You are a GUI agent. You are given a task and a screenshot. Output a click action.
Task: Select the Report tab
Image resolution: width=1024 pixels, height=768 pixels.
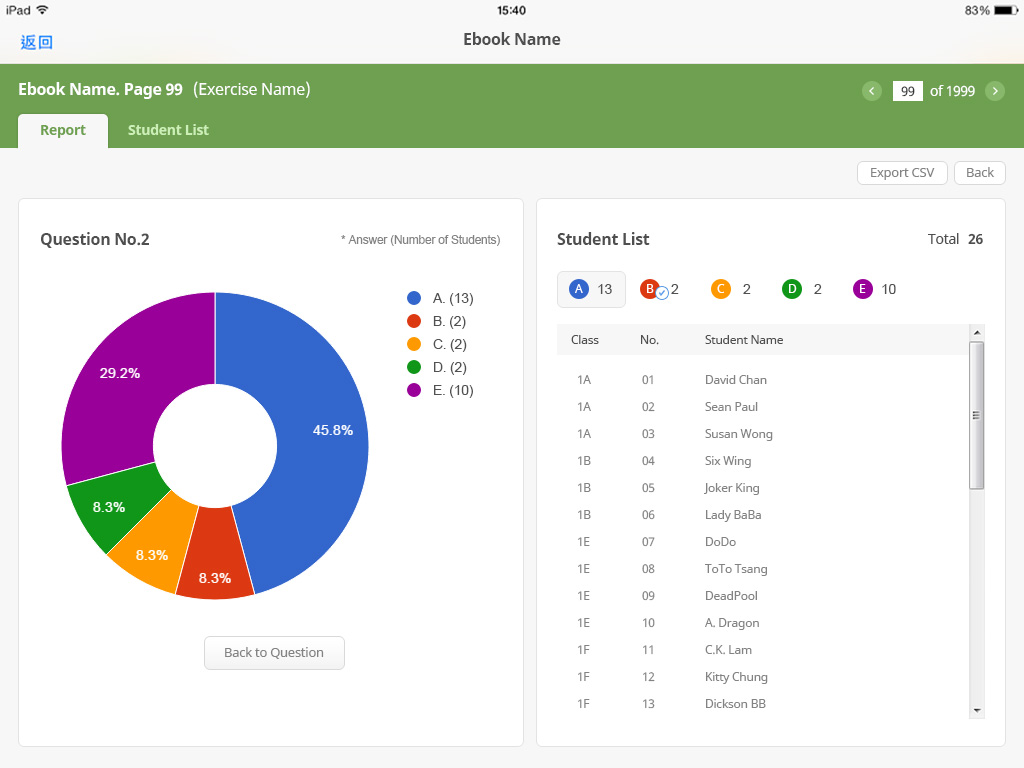(x=63, y=130)
